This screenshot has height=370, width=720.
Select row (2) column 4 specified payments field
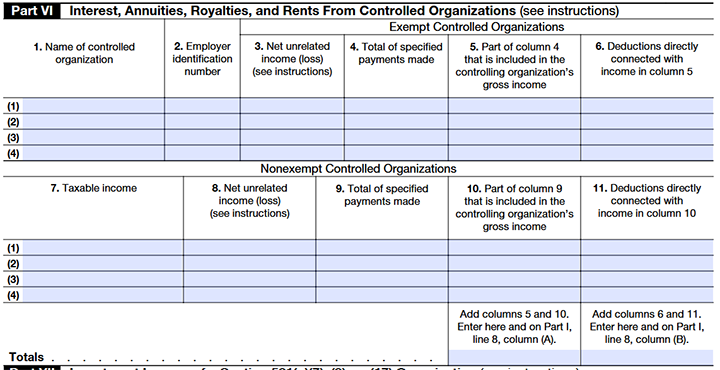(396, 122)
